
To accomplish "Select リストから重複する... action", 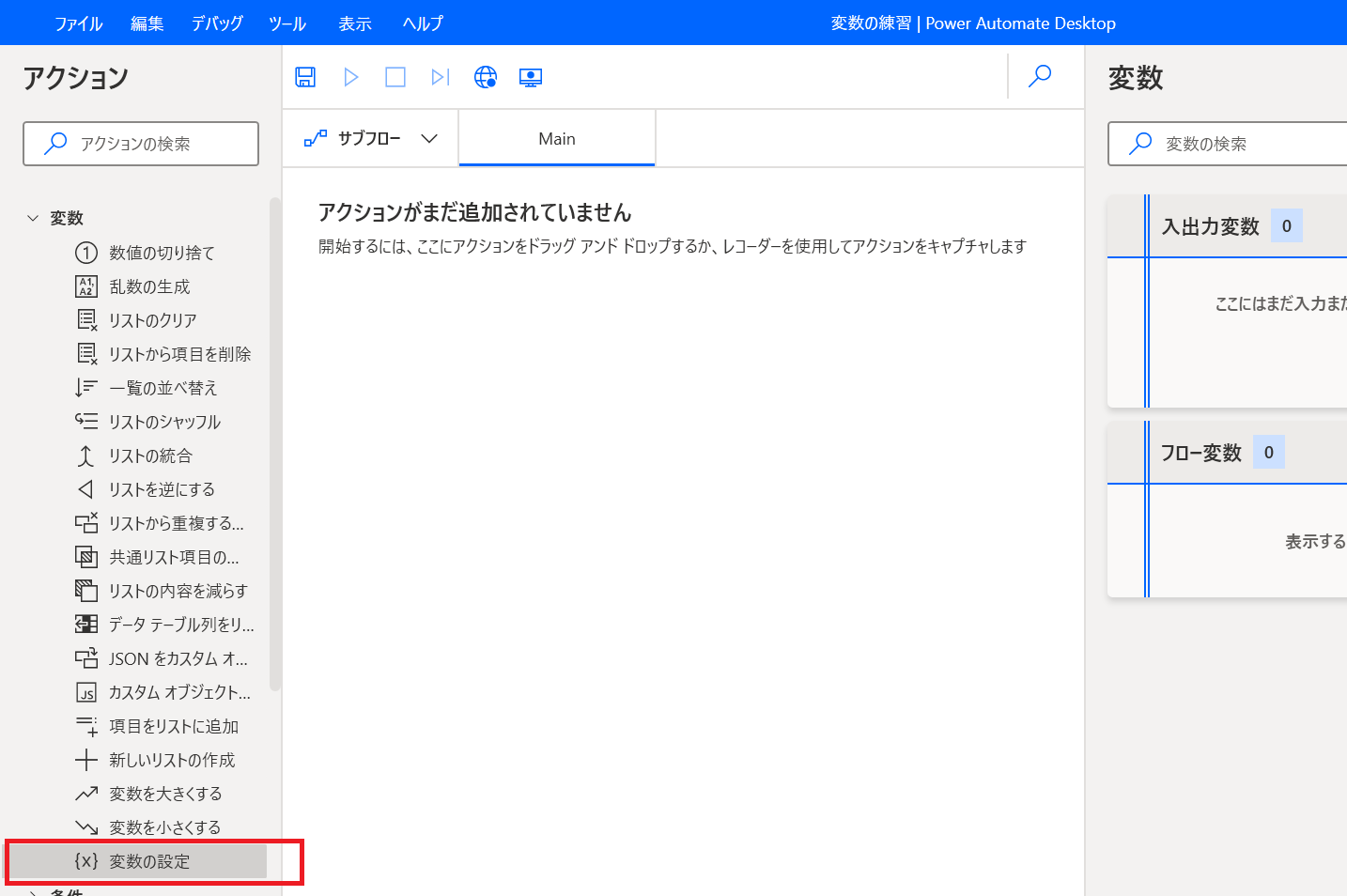I will 160,523.
